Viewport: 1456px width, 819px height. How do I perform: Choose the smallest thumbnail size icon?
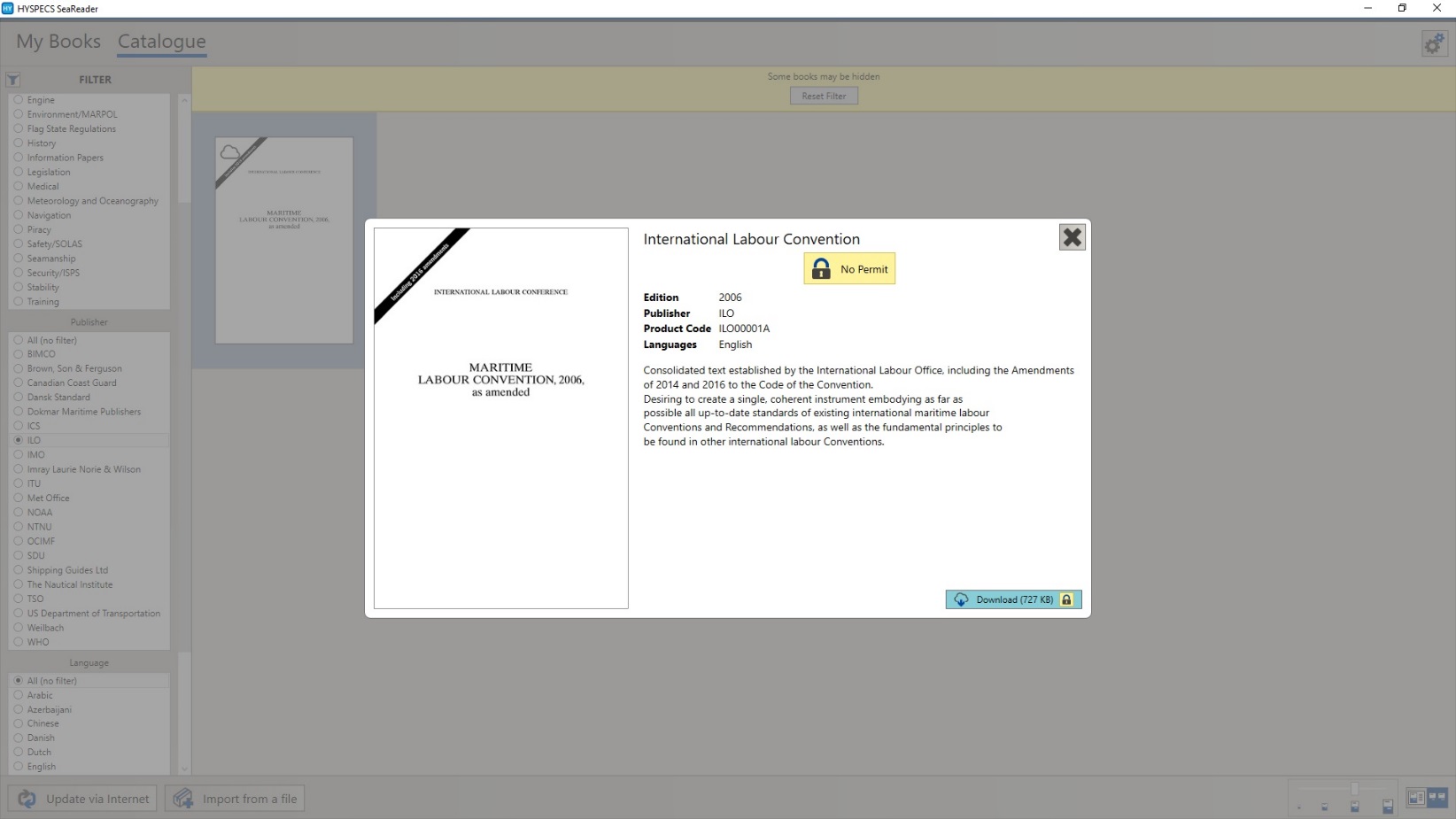1299,807
